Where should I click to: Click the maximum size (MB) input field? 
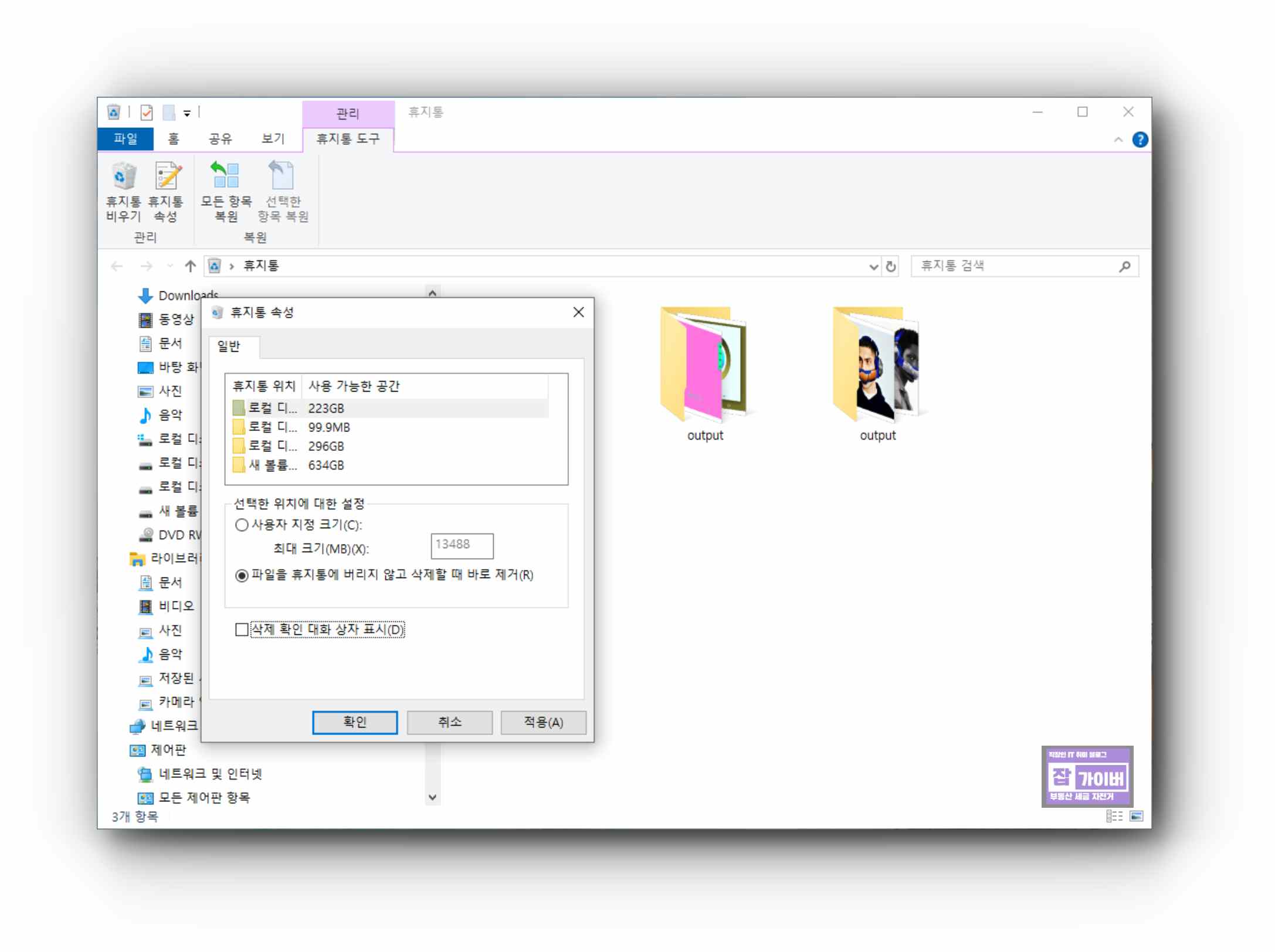click(462, 545)
